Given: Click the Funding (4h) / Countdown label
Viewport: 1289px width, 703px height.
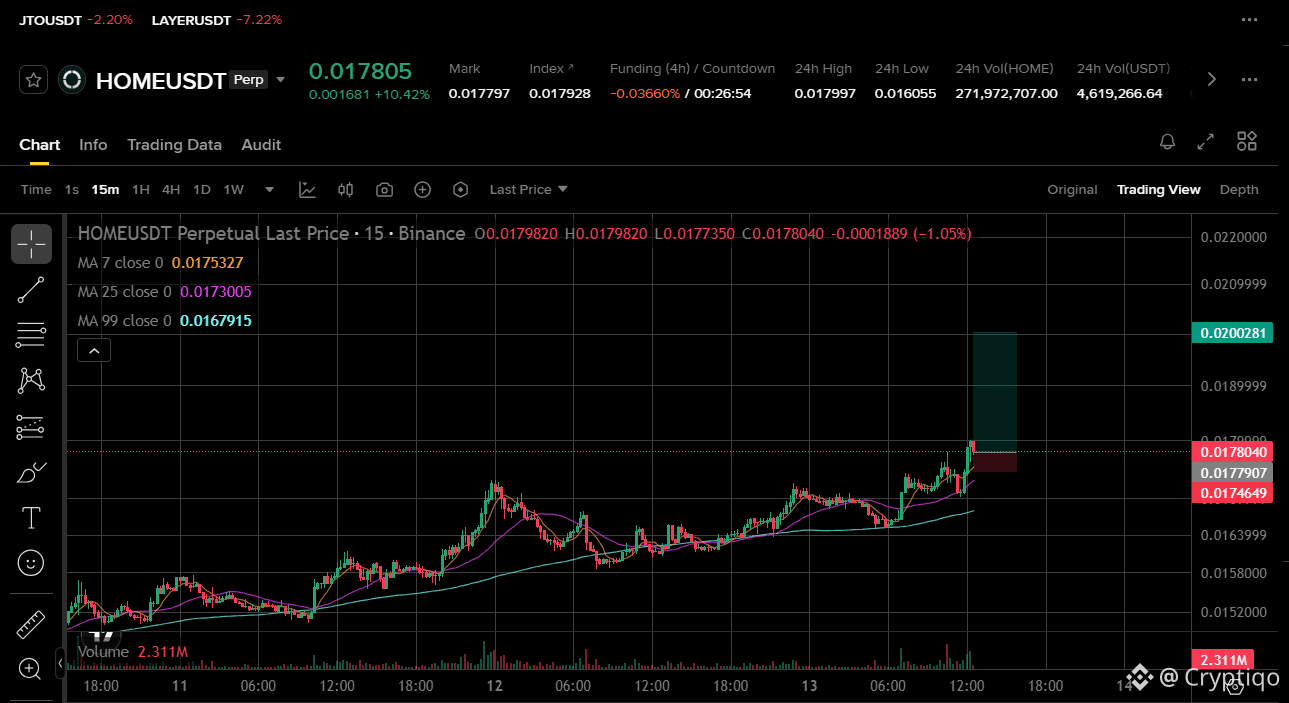Looking at the screenshot, I should pos(692,69).
